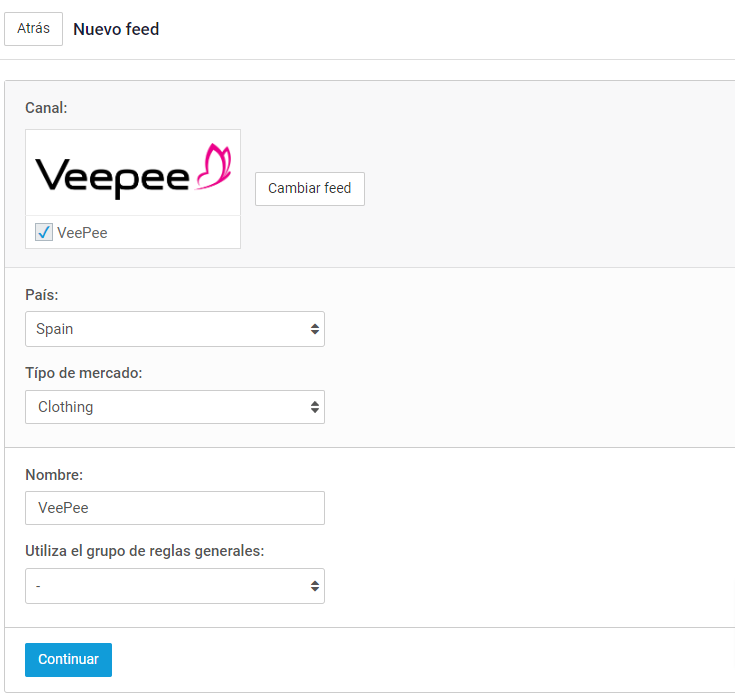Click the up-down arrows on the Clothing selector
735x695 pixels.
(315, 407)
